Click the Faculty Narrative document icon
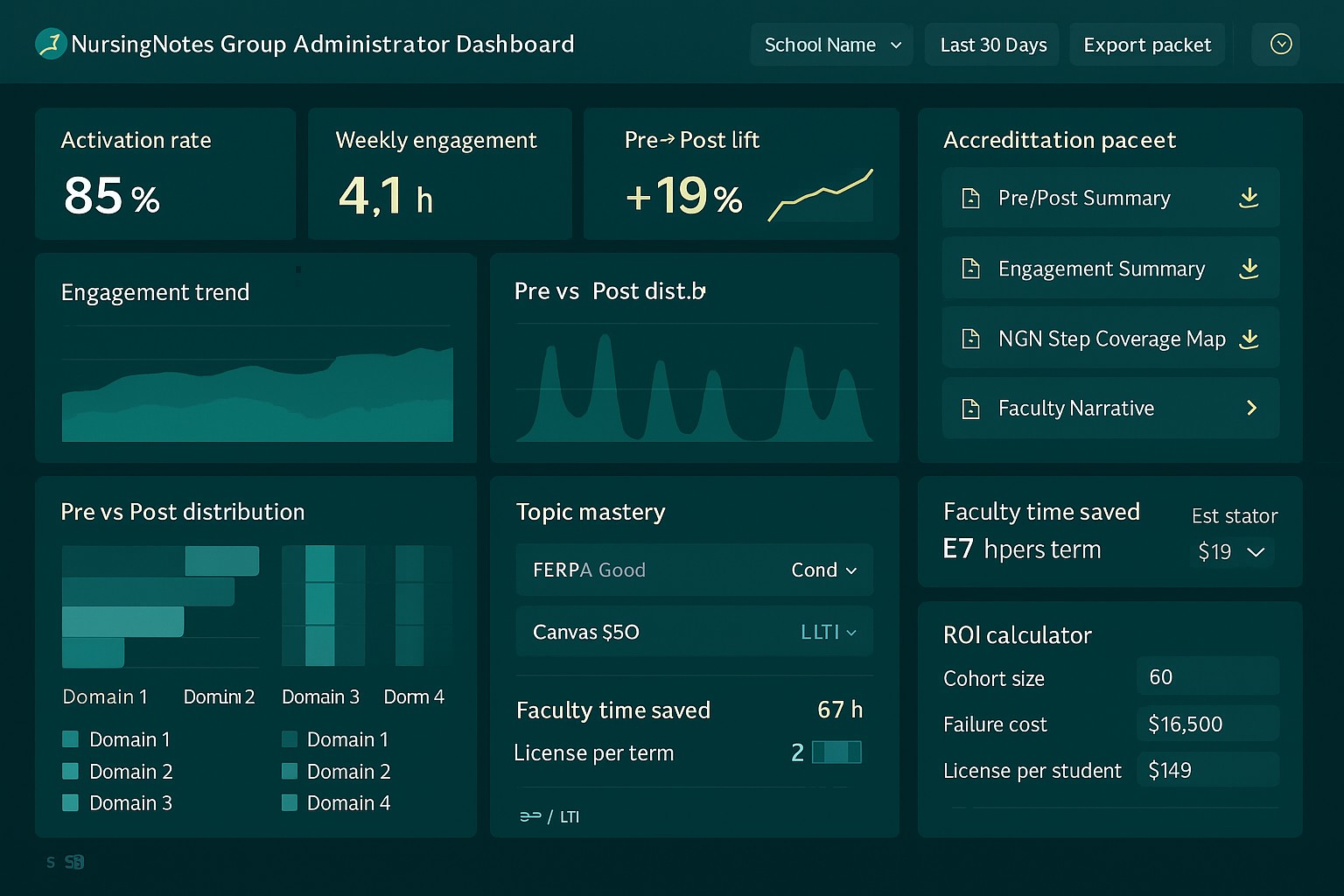1344x896 pixels. (x=970, y=408)
